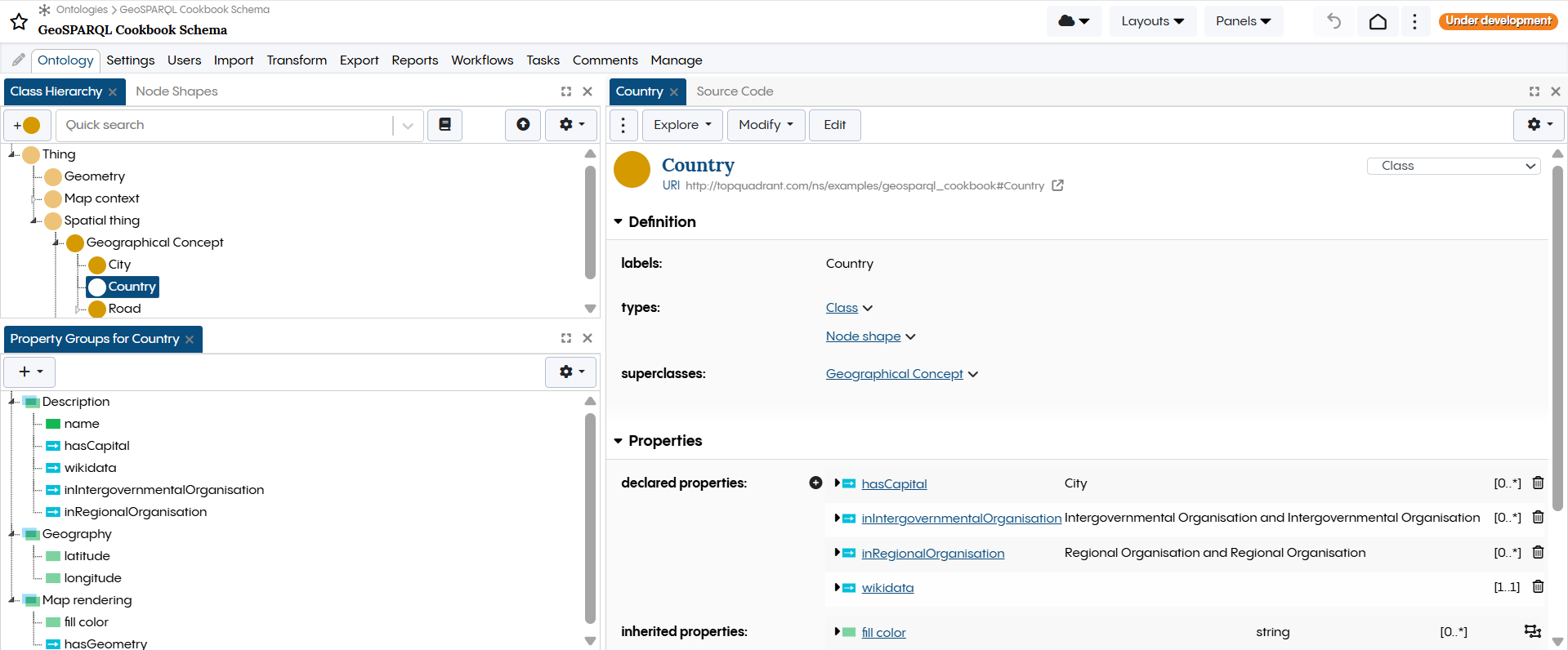This screenshot has height=650, width=1568.
Task: Click the favorite star icon
Action: [19, 21]
